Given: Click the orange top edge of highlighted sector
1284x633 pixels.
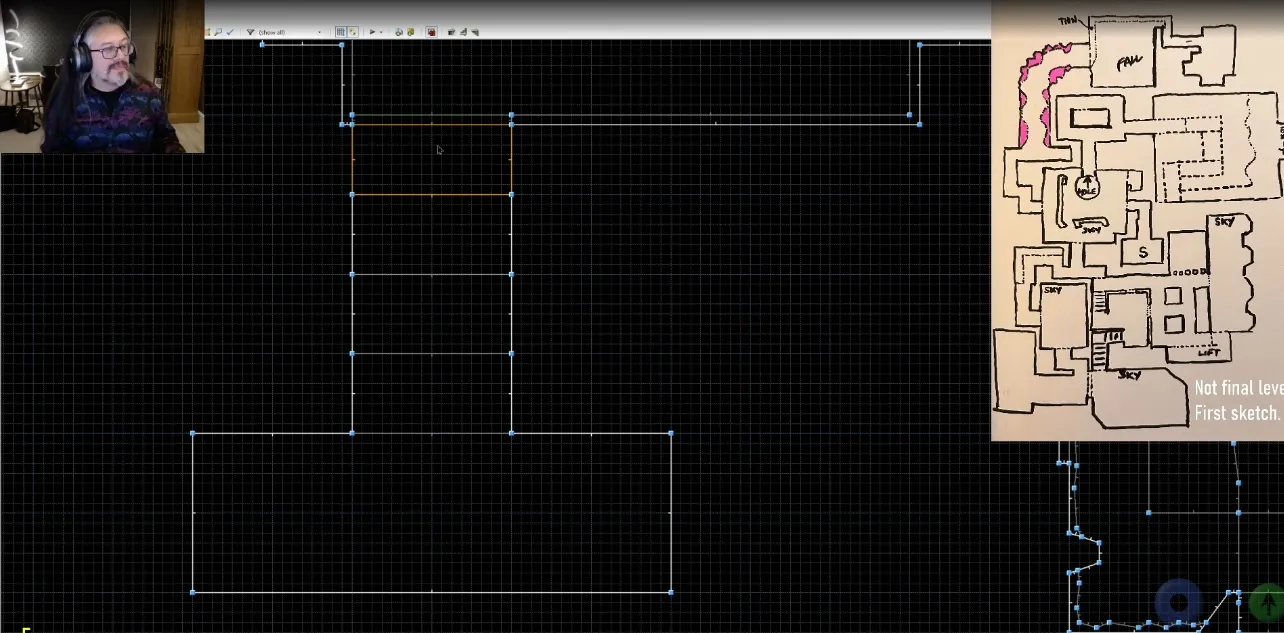Looking at the screenshot, I should (431, 125).
